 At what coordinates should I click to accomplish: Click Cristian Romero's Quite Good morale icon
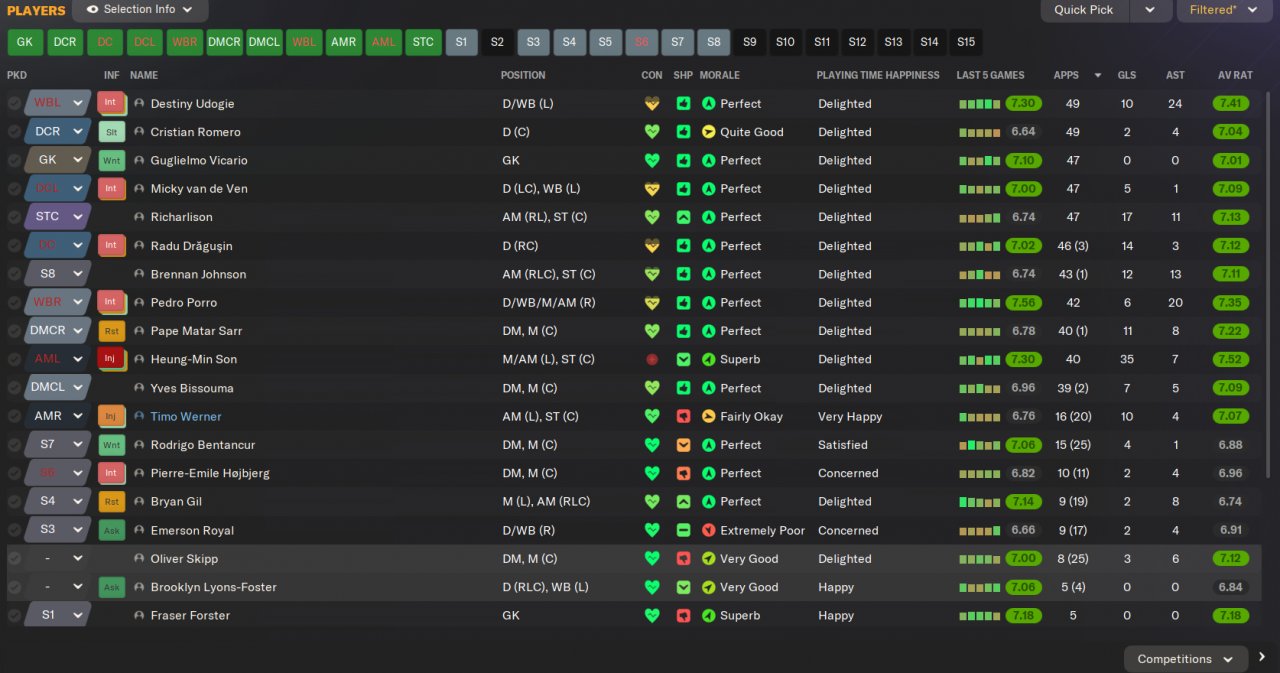709,132
